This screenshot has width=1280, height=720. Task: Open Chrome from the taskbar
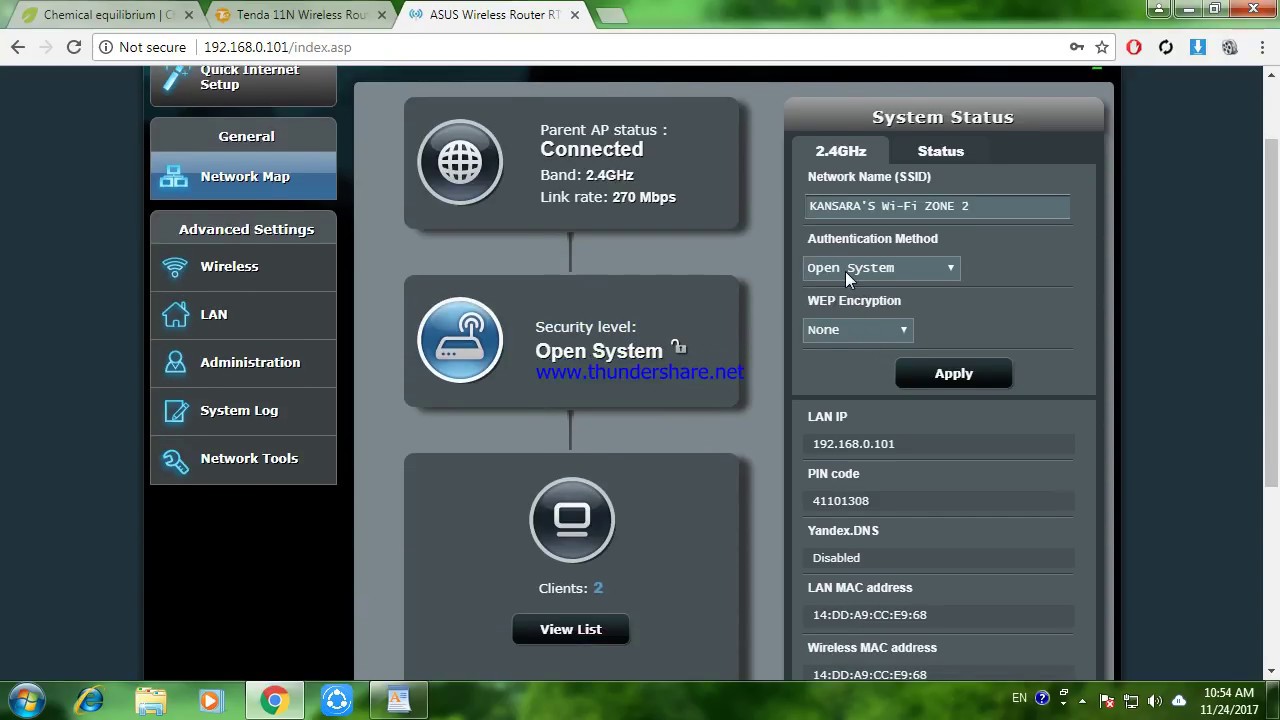coord(274,700)
